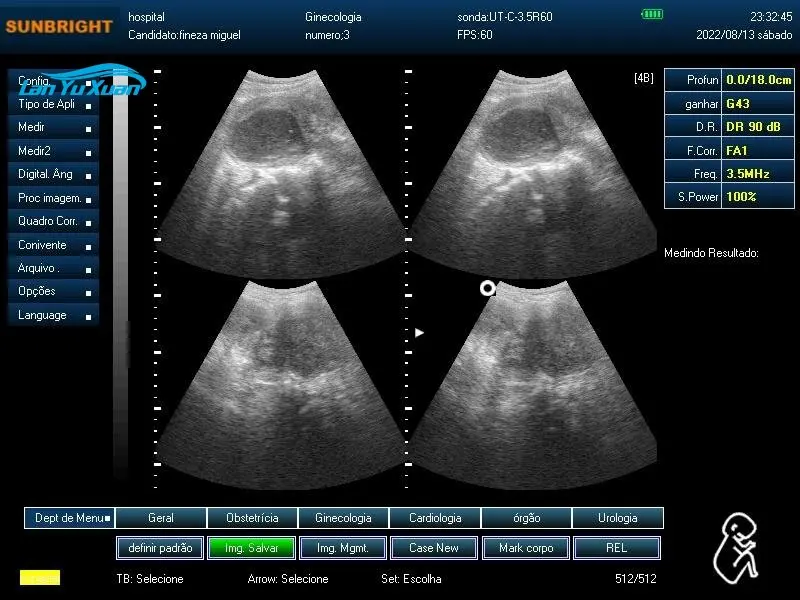
Task: Click the Medindo Resultado: label
Action: (711, 253)
